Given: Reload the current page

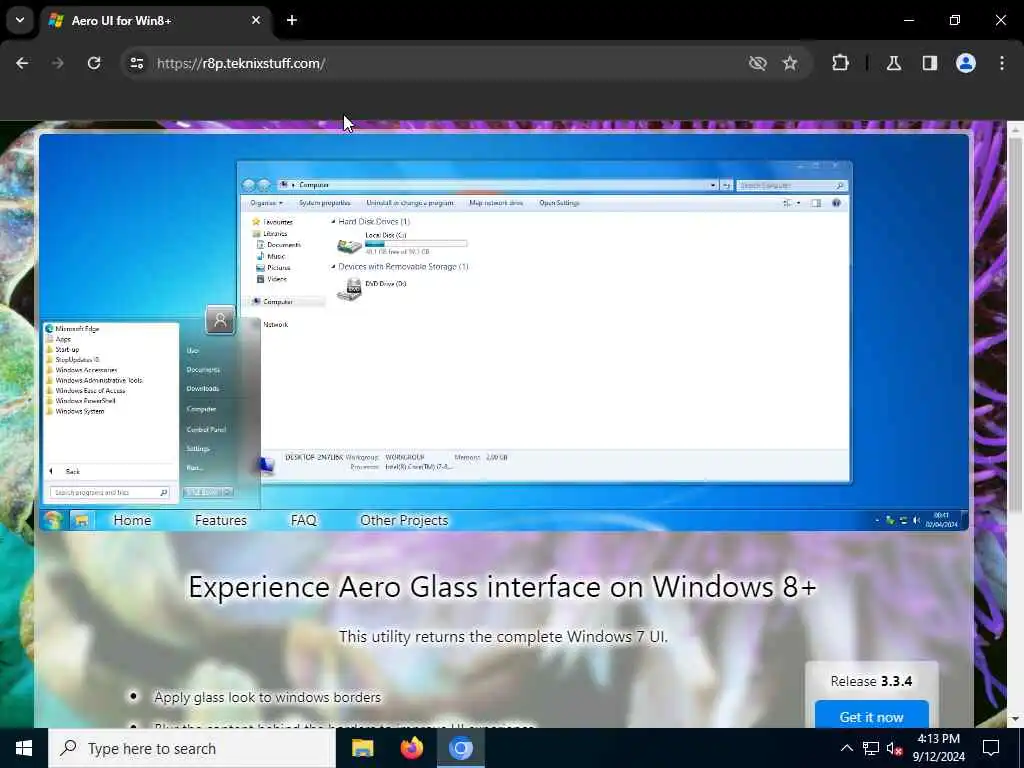Looking at the screenshot, I should (x=94, y=63).
